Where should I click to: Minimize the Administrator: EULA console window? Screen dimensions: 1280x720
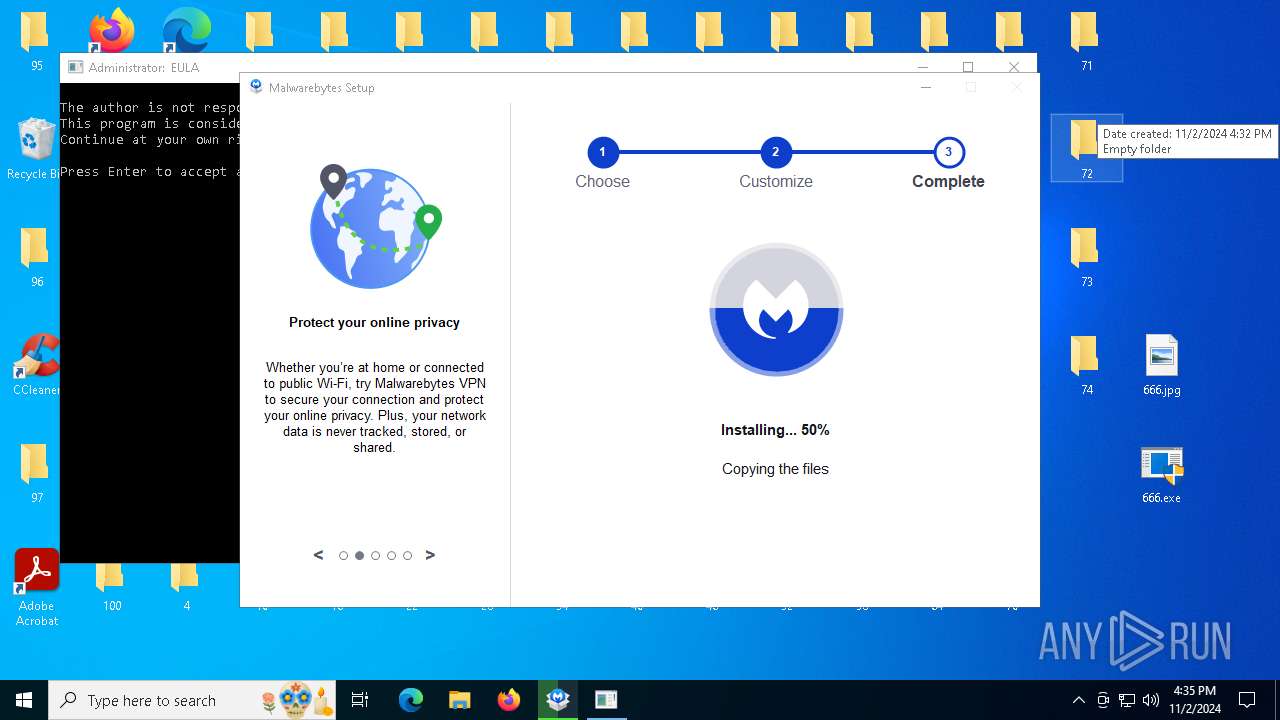pos(922,67)
